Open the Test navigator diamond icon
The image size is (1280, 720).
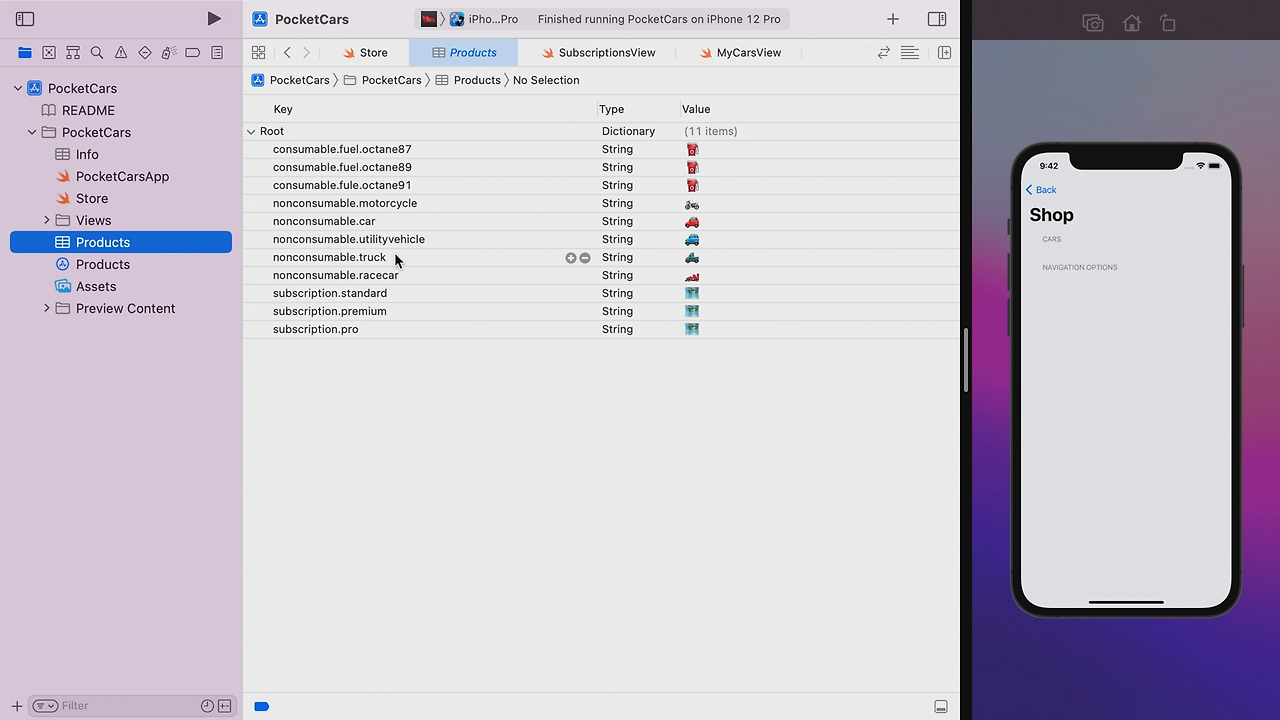point(145,53)
